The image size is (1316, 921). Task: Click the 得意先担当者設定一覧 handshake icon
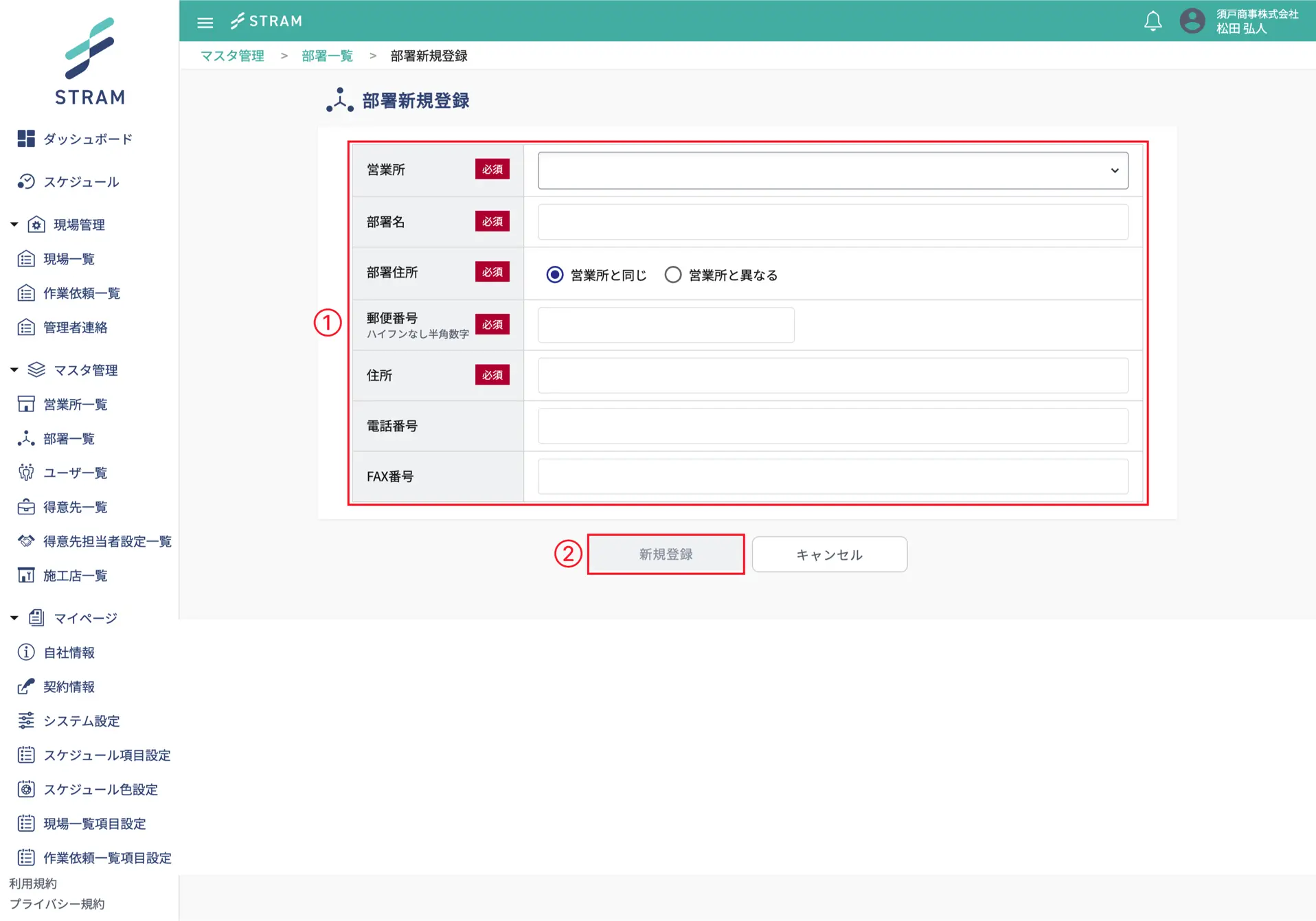(26, 541)
